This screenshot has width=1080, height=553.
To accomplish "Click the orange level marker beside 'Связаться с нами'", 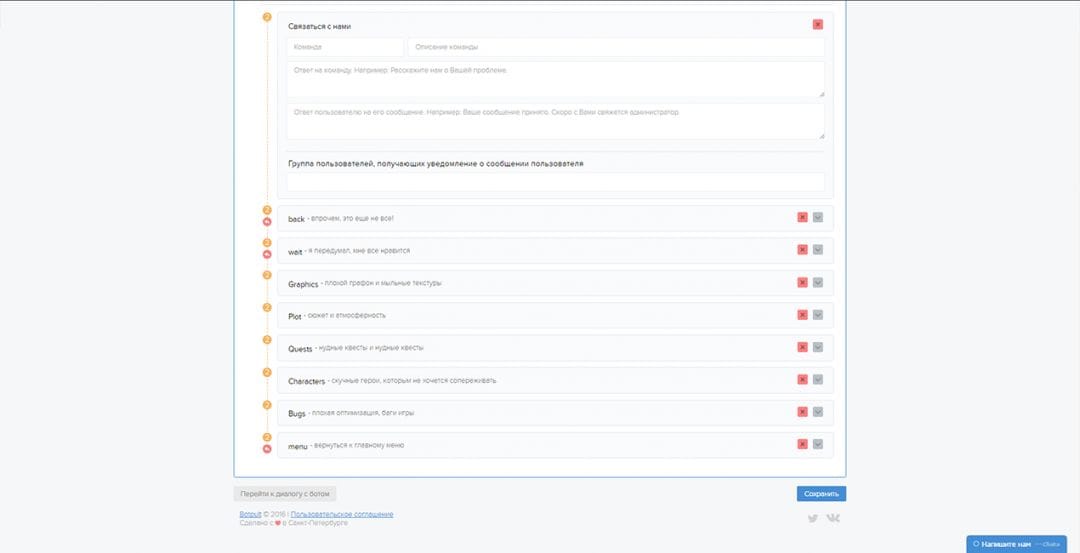I will pyautogui.click(x=267, y=17).
